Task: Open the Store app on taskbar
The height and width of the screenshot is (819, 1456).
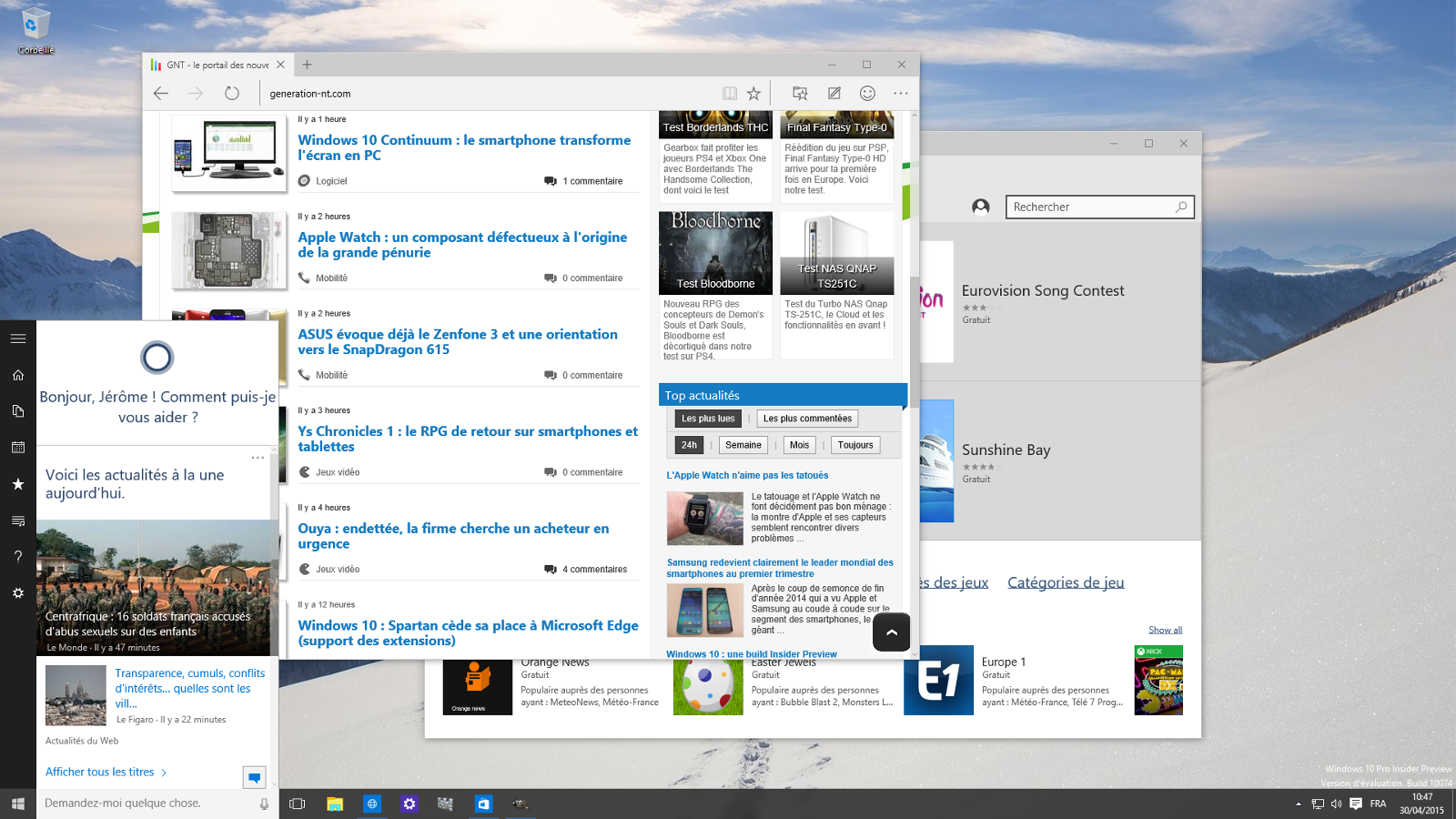Action: [483, 804]
